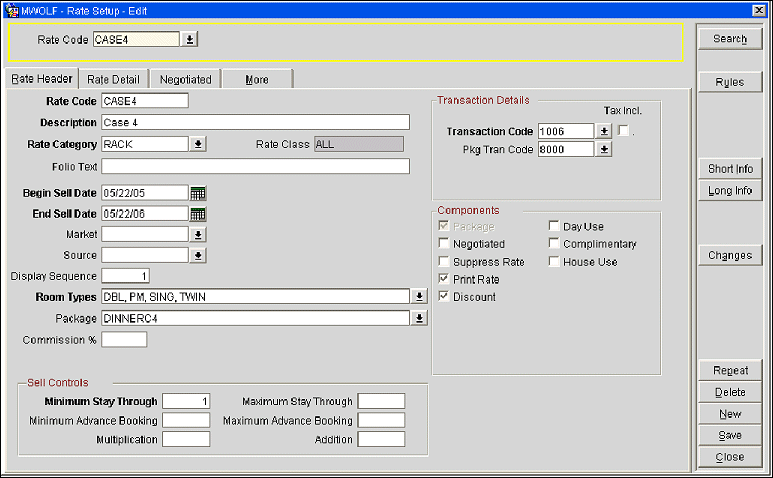This screenshot has width=773, height=478.
Task: Open the Begin Sell Date calendar picker
Action: pos(198,193)
